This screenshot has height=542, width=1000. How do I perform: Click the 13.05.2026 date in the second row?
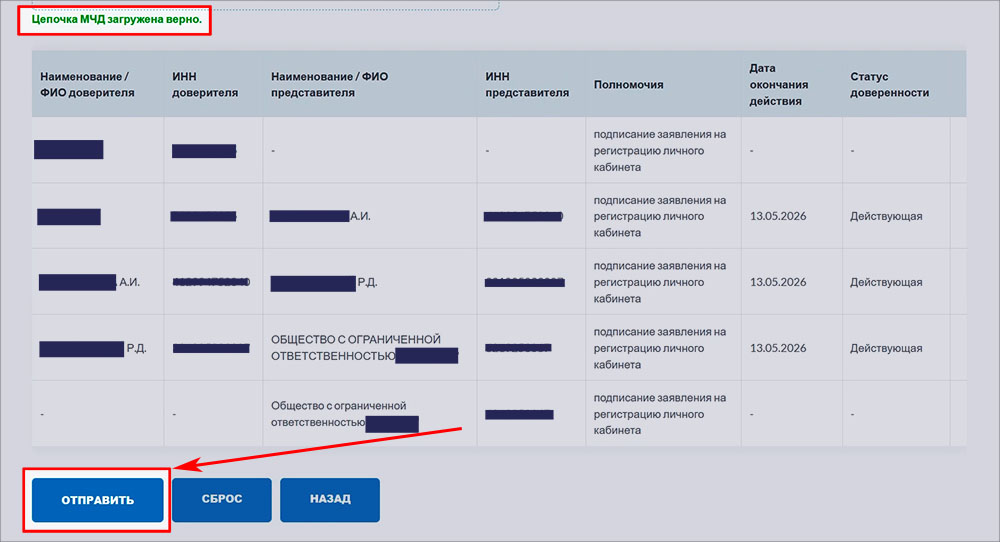pos(778,216)
